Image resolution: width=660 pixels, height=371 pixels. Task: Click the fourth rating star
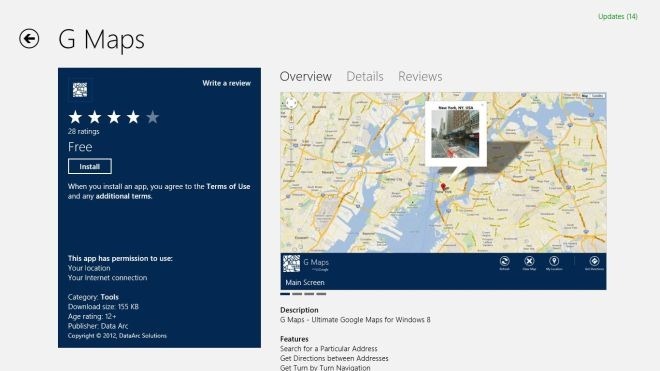(x=133, y=117)
